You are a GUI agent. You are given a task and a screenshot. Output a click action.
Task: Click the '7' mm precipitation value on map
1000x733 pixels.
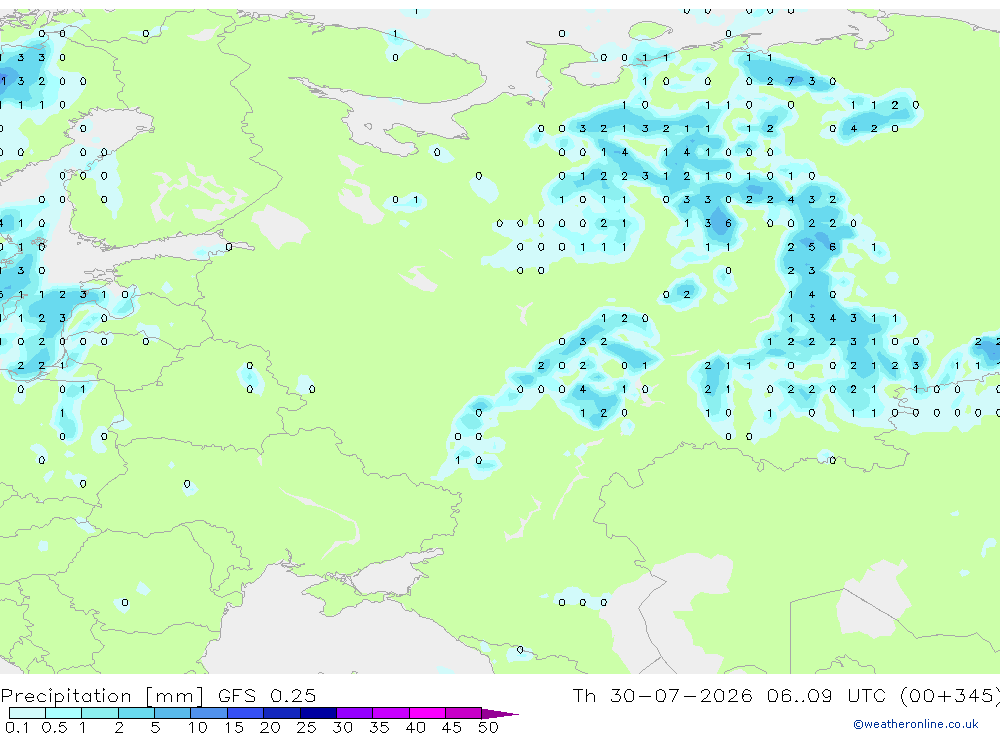pos(791,81)
